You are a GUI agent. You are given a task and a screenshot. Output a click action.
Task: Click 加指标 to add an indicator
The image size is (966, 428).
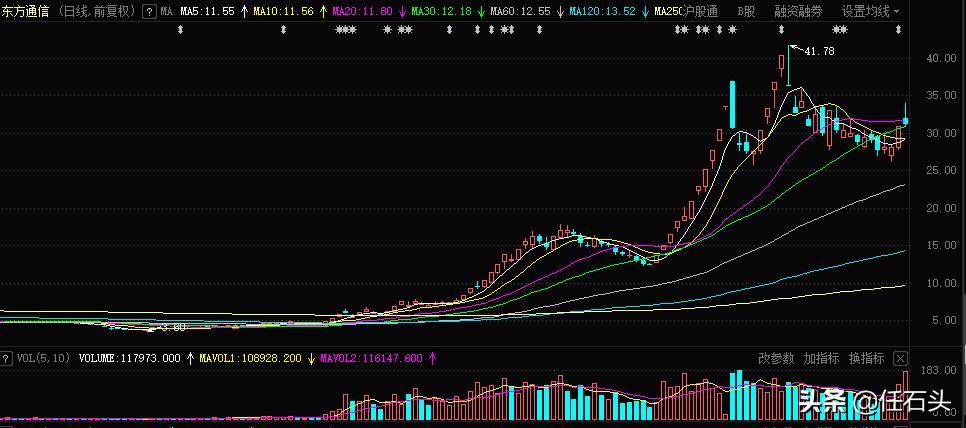point(821,358)
